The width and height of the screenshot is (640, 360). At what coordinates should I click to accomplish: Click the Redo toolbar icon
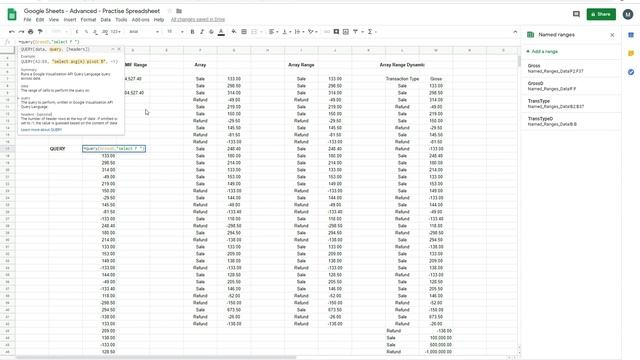[21, 31]
